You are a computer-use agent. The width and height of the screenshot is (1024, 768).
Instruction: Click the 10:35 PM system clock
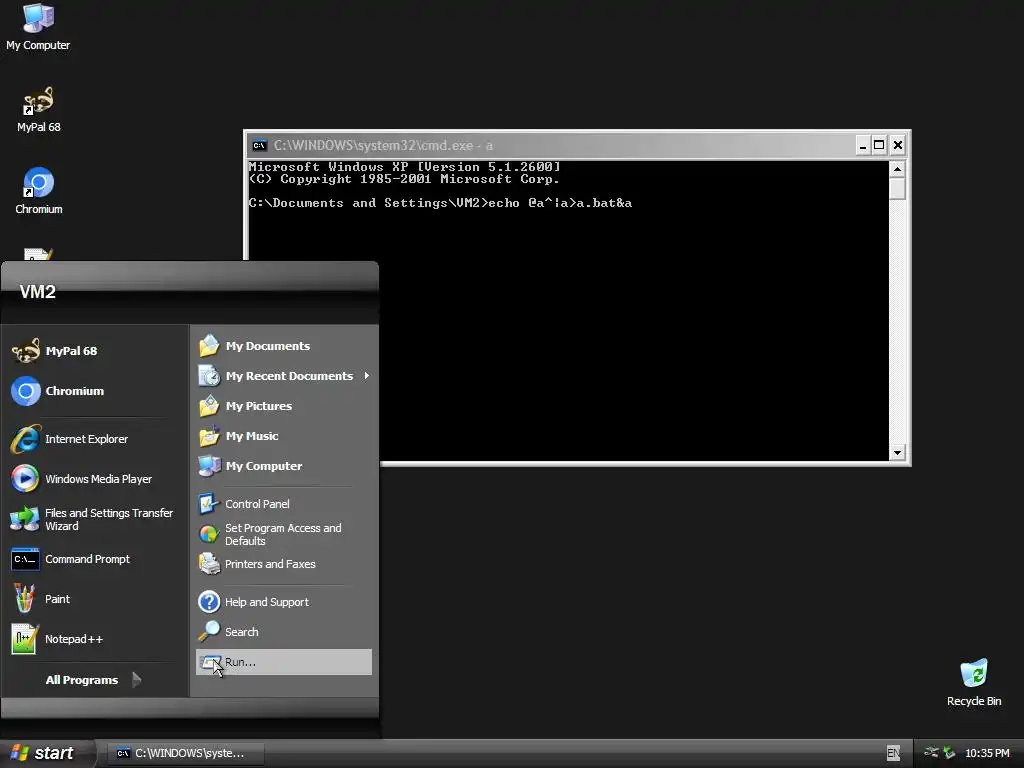[x=987, y=753]
